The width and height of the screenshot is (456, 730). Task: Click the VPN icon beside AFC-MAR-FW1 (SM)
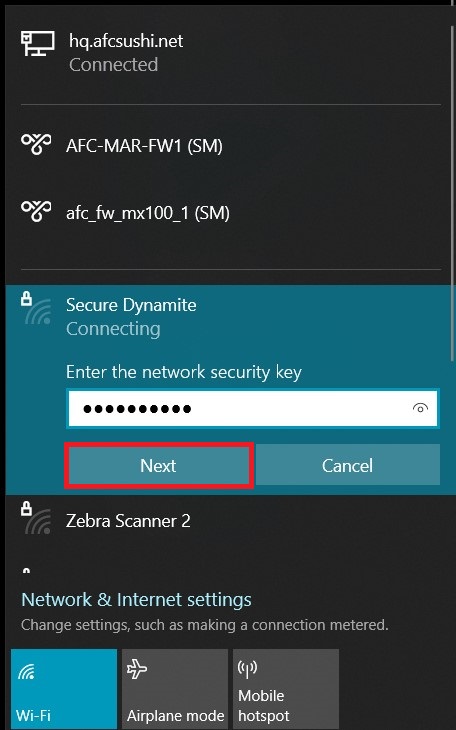[36, 144]
